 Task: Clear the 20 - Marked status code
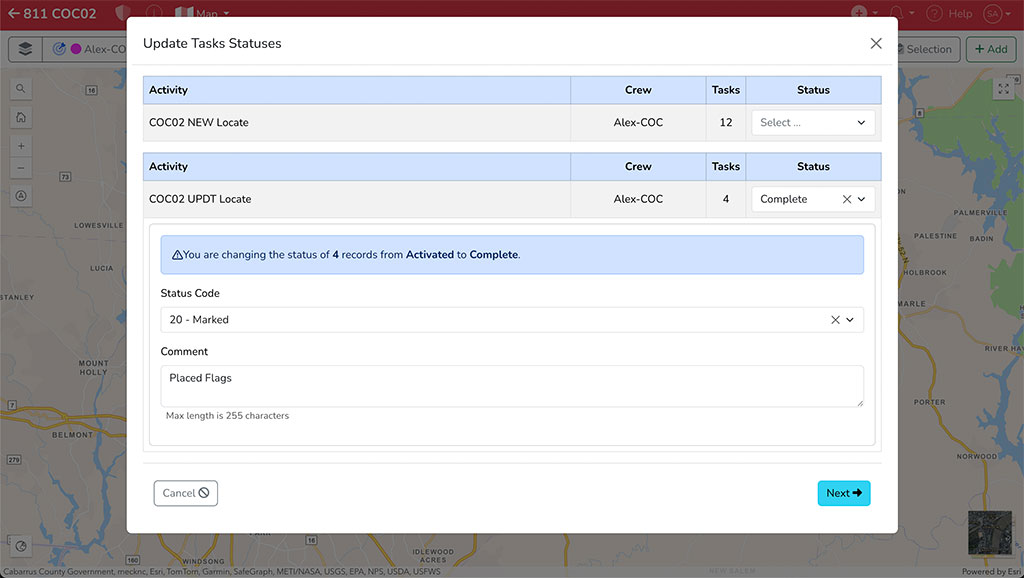click(835, 320)
